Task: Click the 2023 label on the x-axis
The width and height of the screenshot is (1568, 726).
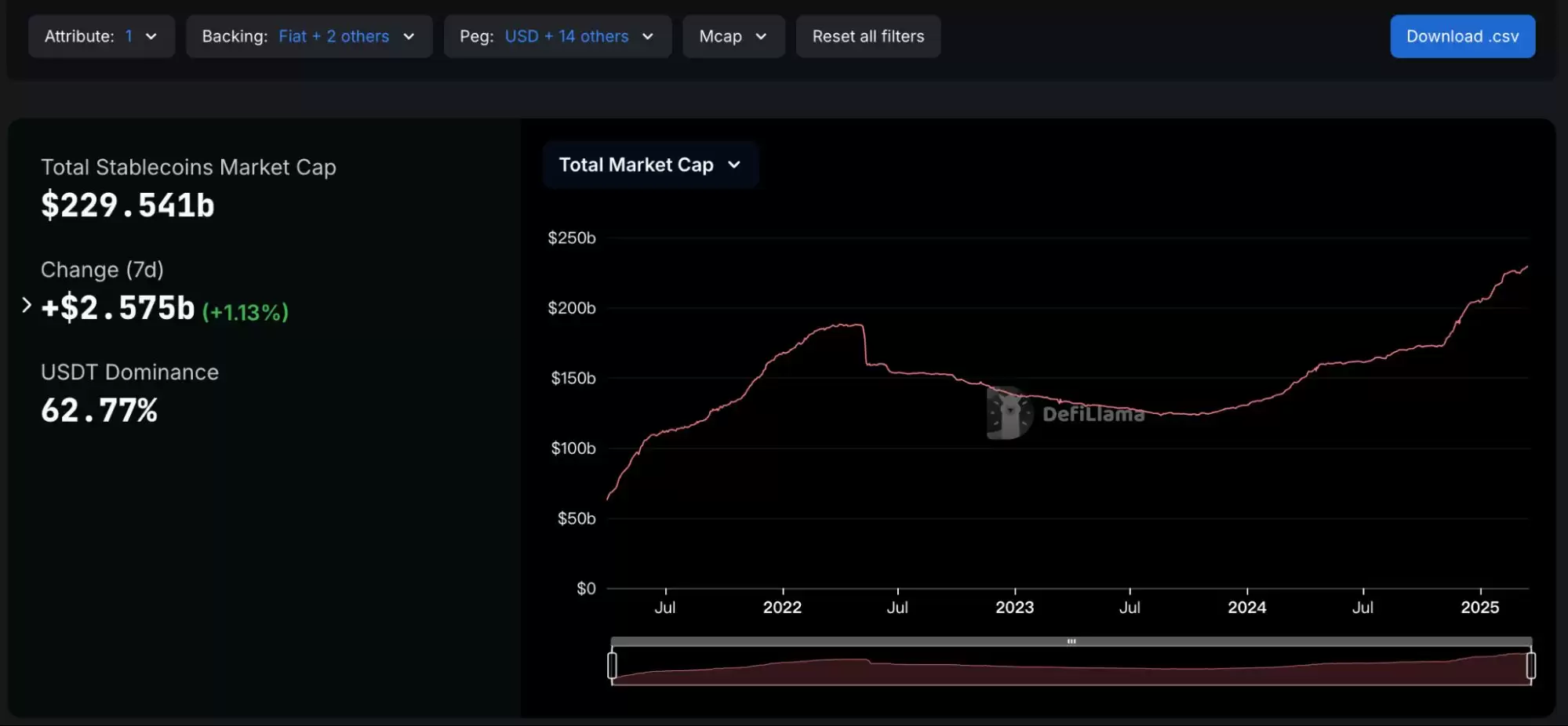Action: (x=1014, y=608)
